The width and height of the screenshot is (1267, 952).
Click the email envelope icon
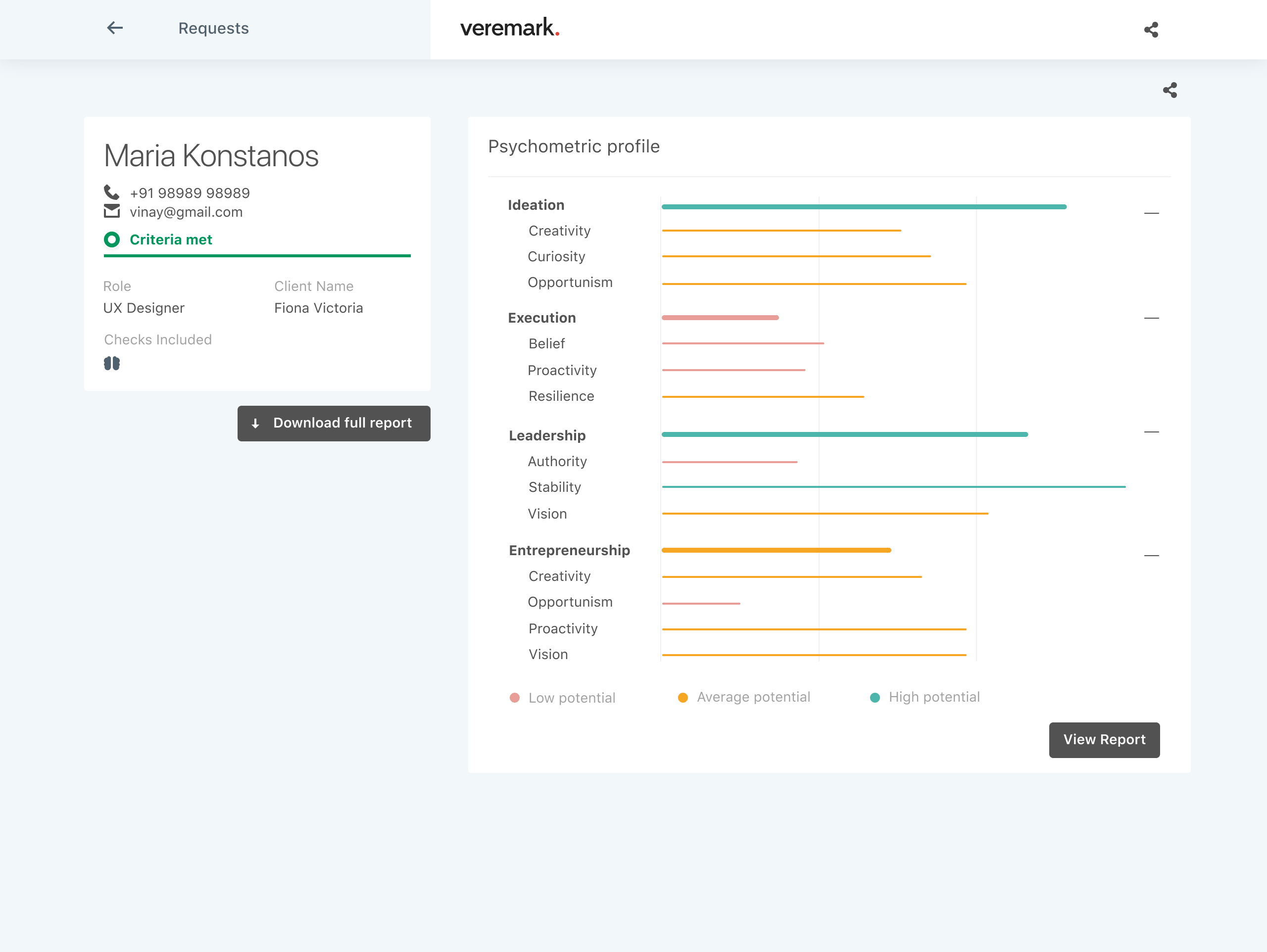point(112,211)
